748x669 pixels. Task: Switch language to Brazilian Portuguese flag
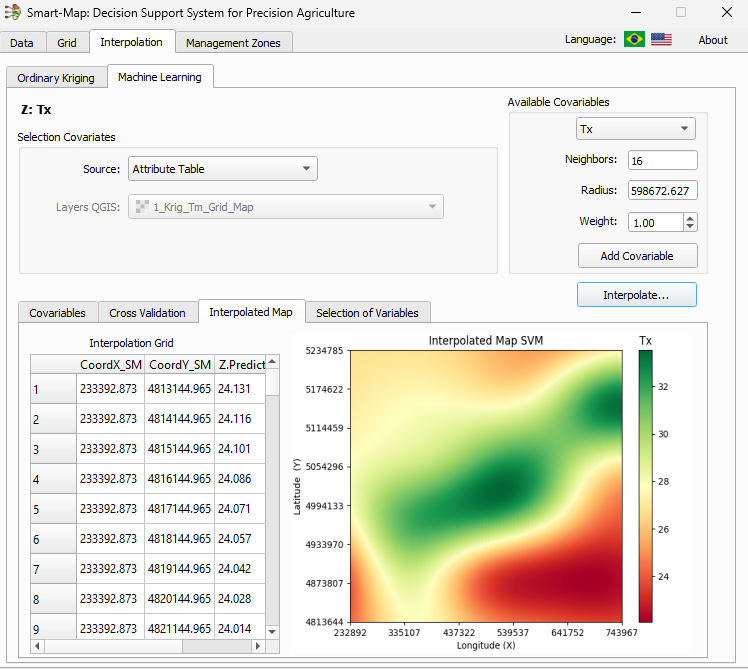(x=634, y=39)
